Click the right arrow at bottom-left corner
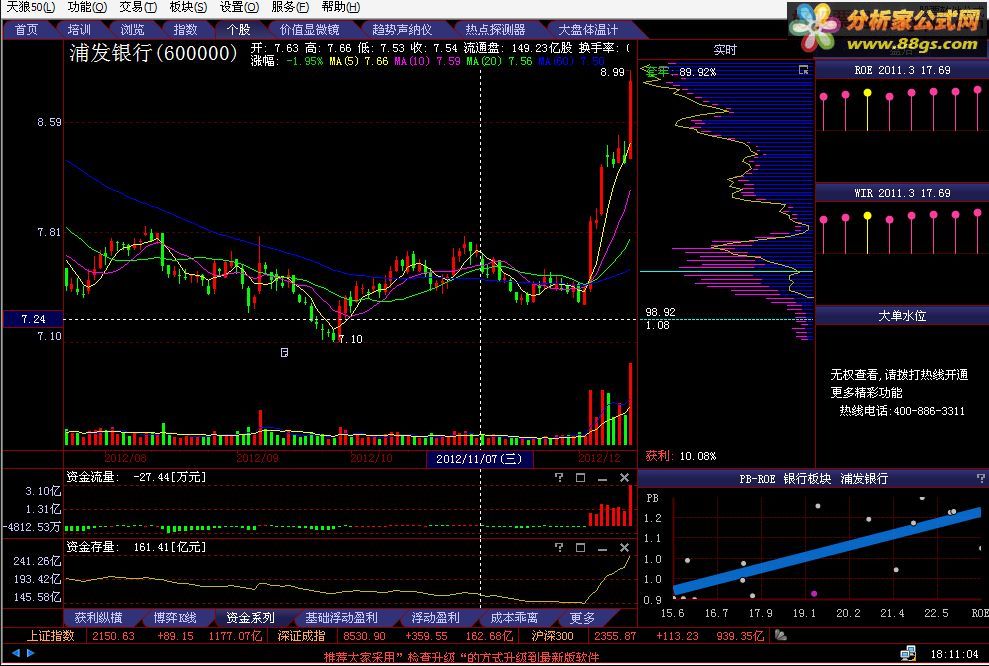This screenshot has height=666, width=989. coord(30,653)
